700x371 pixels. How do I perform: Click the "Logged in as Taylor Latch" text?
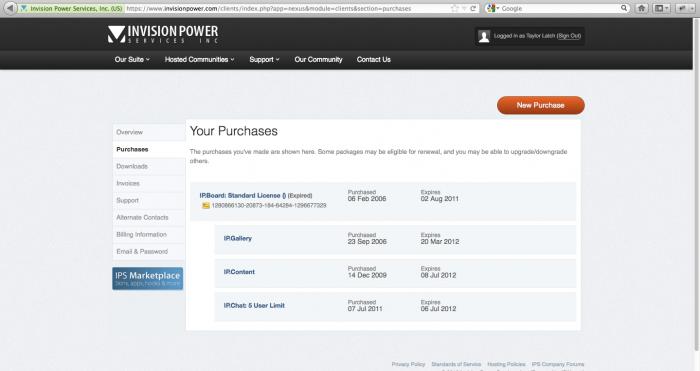point(525,36)
